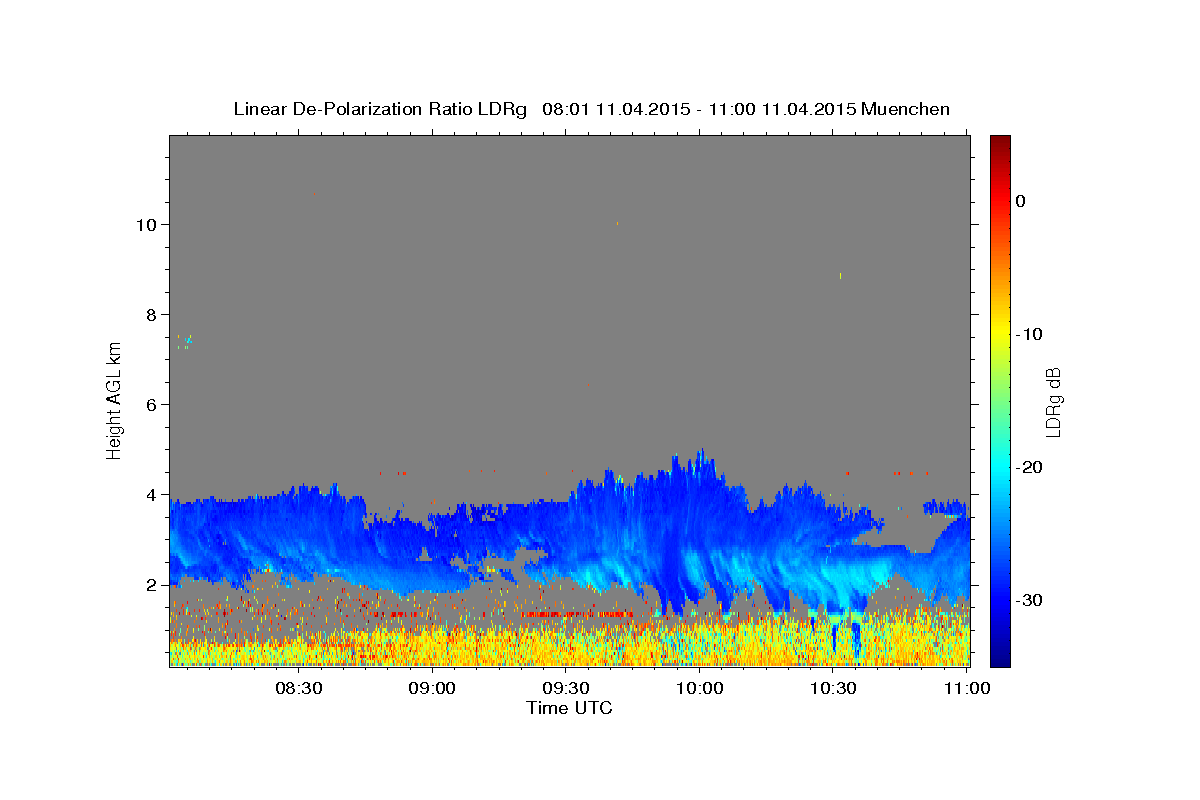Click the plot title 'Linear De-Polarization Ratio LDRg'
This screenshot has height=800, width=1200.
pyautogui.click(x=380, y=109)
